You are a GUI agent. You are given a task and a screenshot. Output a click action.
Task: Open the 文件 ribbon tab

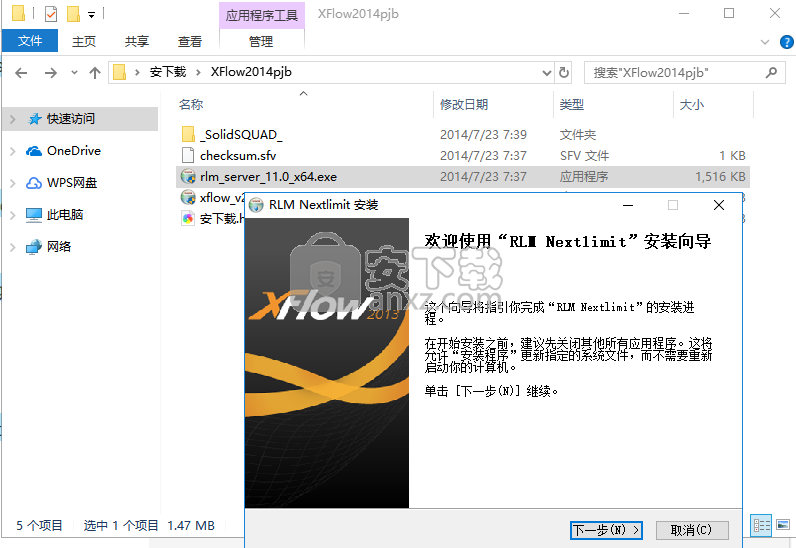tap(29, 41)
